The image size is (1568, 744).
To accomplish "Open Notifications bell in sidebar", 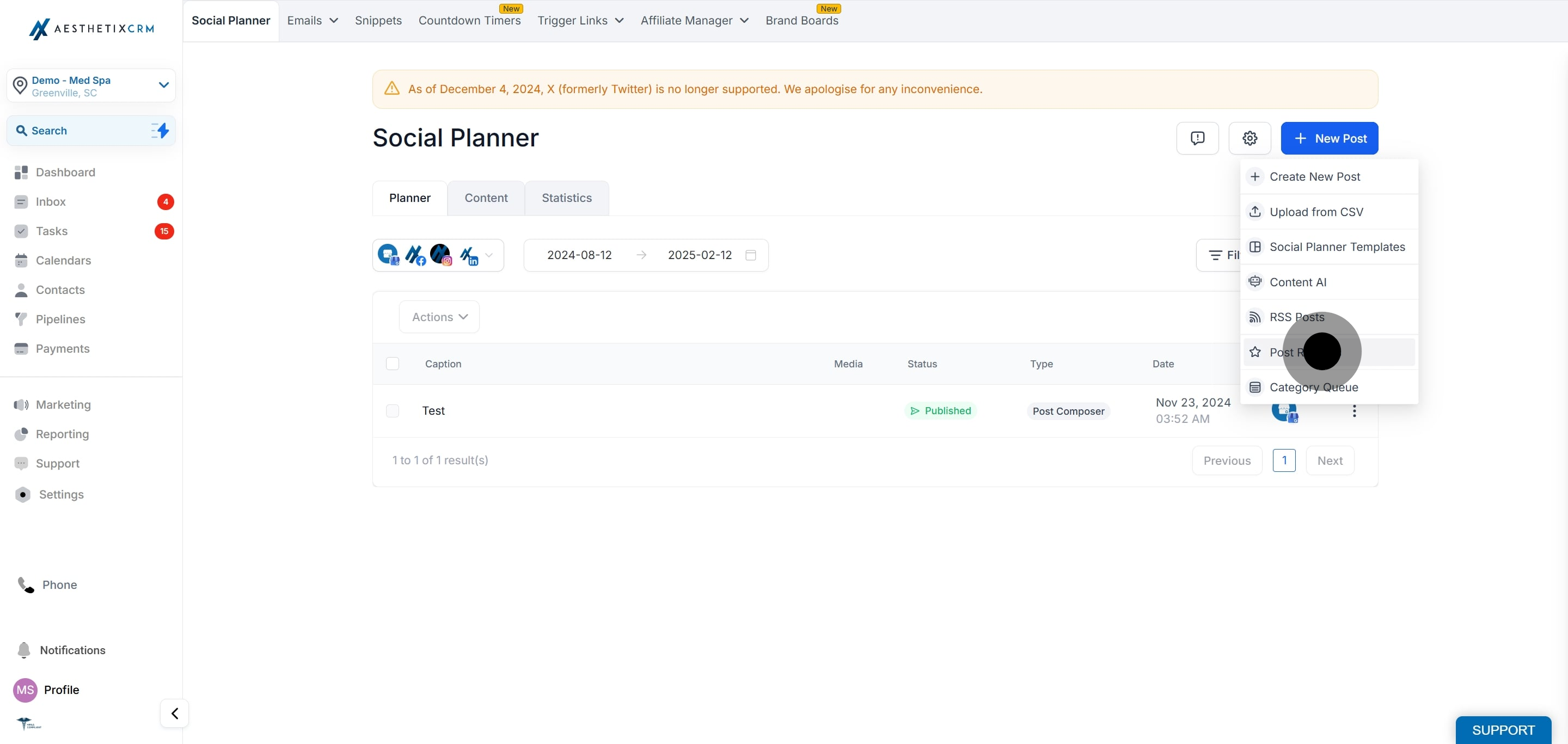I will pos(24,650).
